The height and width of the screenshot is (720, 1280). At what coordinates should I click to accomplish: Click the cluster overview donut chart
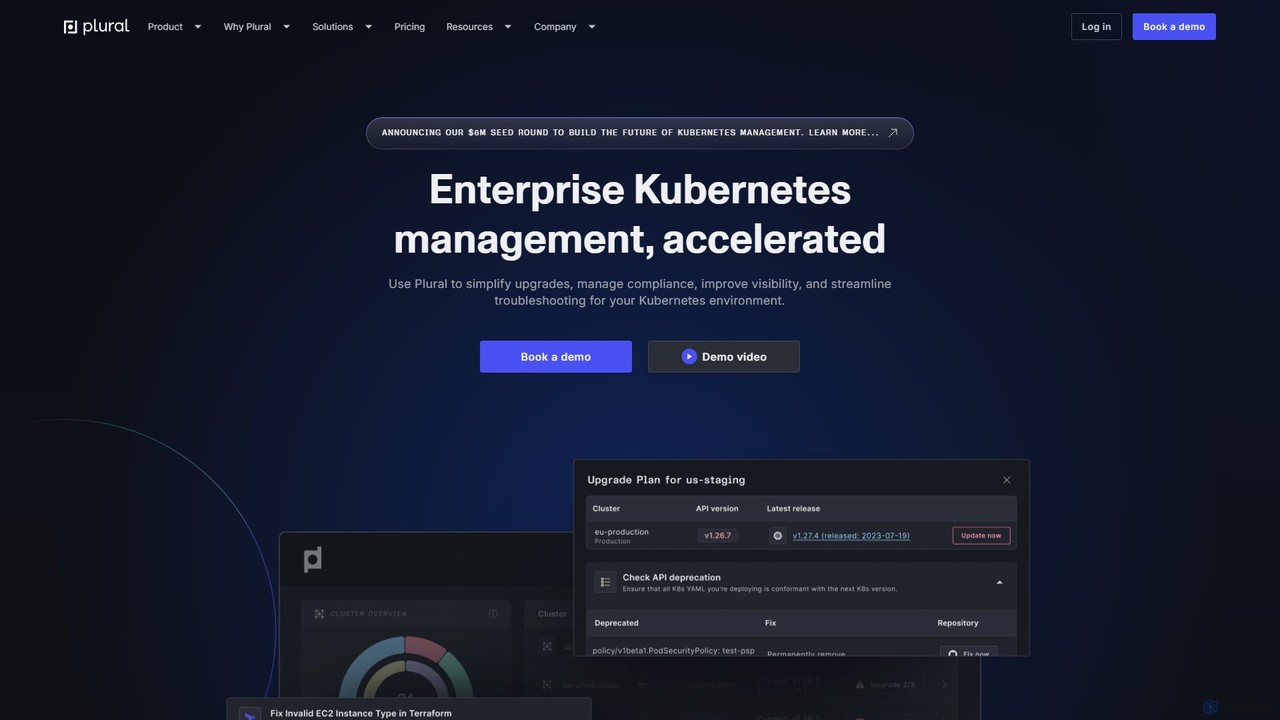(405, 668)
